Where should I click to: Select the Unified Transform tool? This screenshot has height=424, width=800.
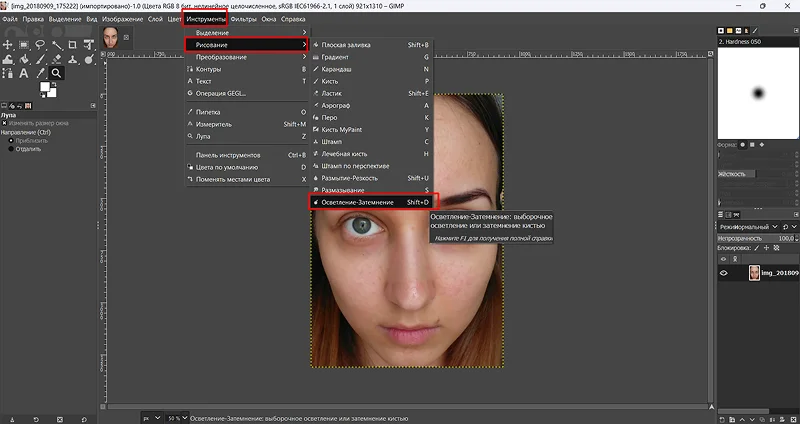(x=89, y=45)
